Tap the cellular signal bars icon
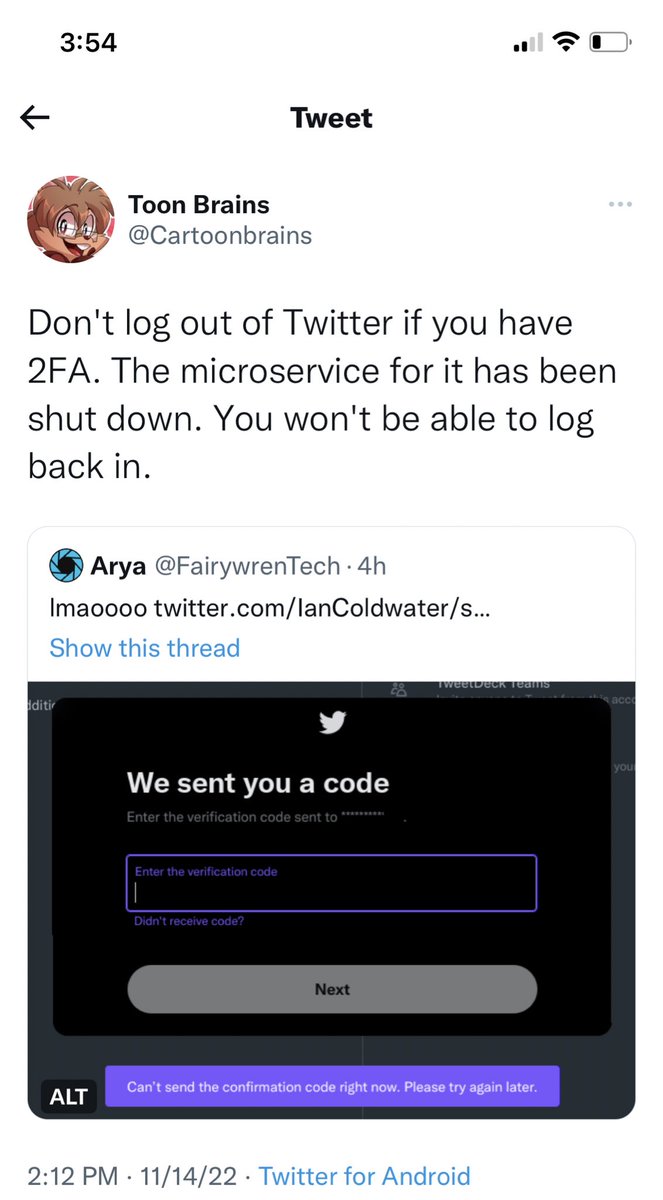Screen dimensions: 663x1200 [527, 43]
